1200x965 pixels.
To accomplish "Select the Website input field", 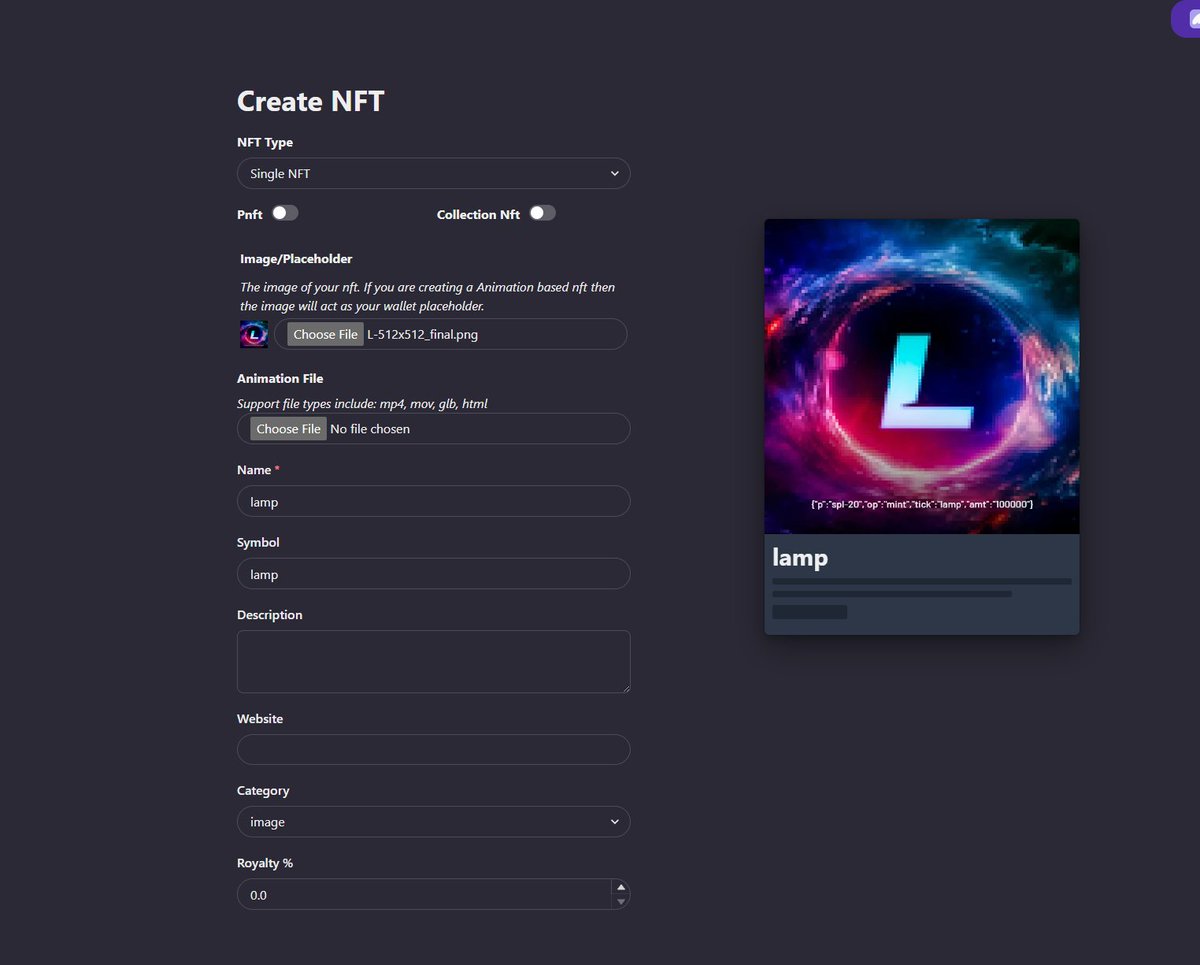I will tap(433, 750).
